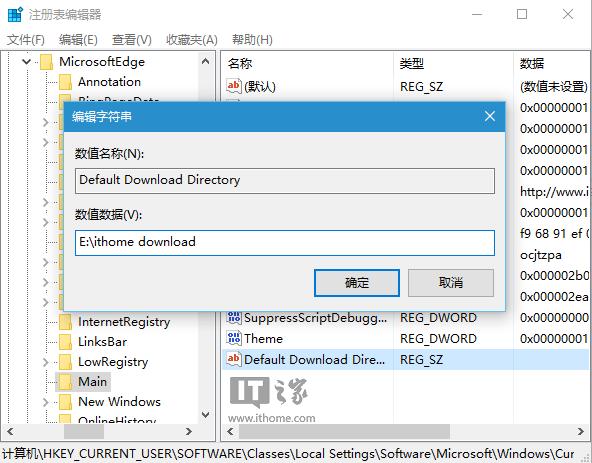
Task: Click values pane scroll right arrow
Action: [x=581, y=431]
